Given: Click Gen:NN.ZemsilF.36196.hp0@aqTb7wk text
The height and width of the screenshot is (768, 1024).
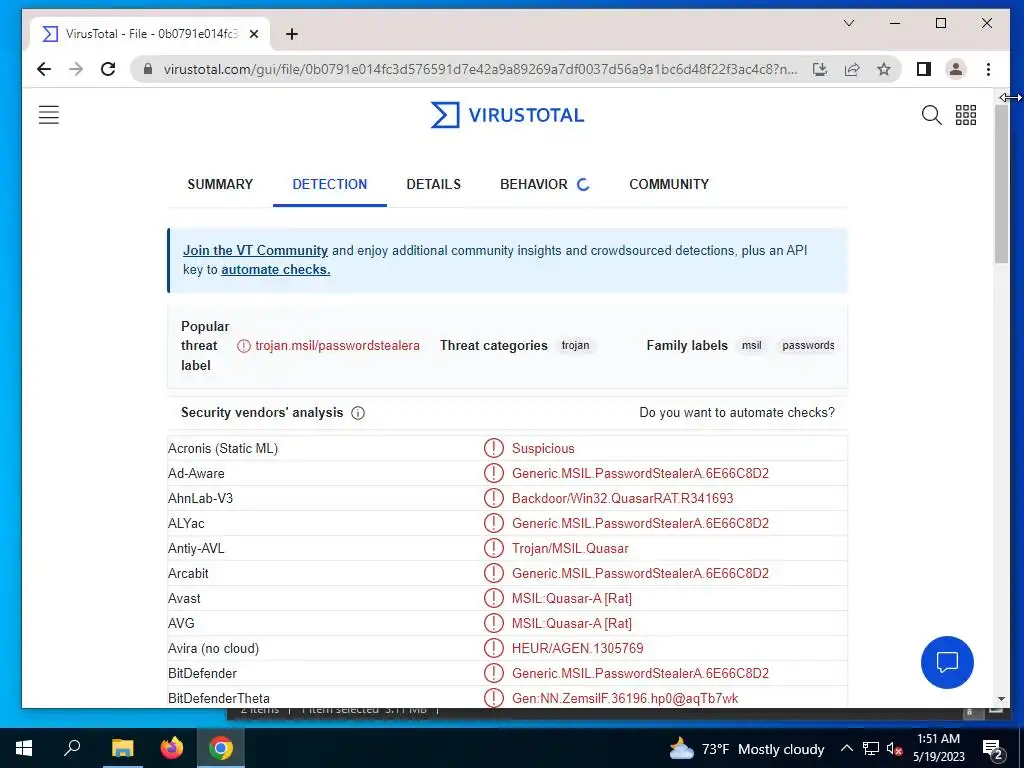Looking at the screenshot, I should (625, 698).
